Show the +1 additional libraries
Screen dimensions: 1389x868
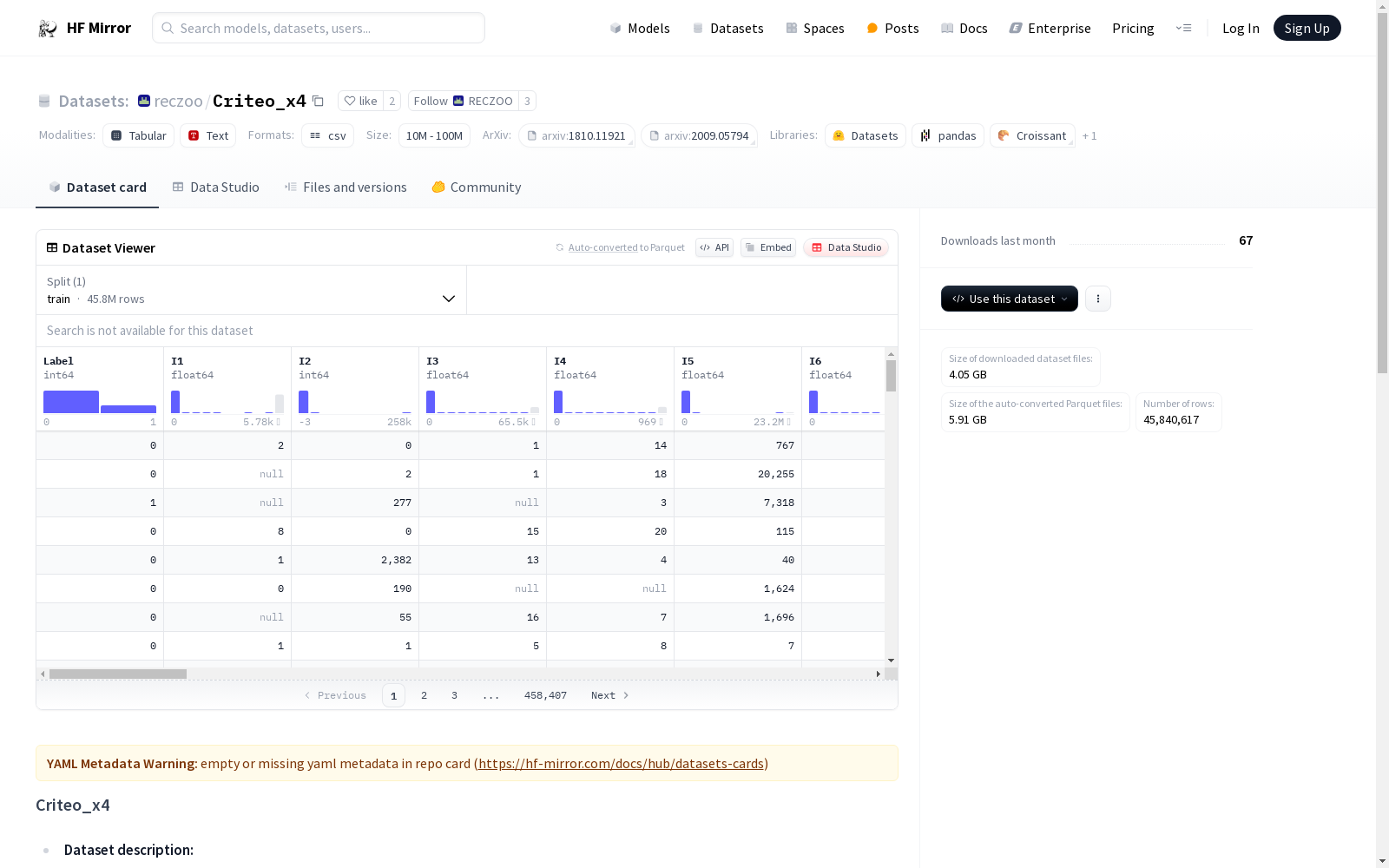(x=1089, y=135)
